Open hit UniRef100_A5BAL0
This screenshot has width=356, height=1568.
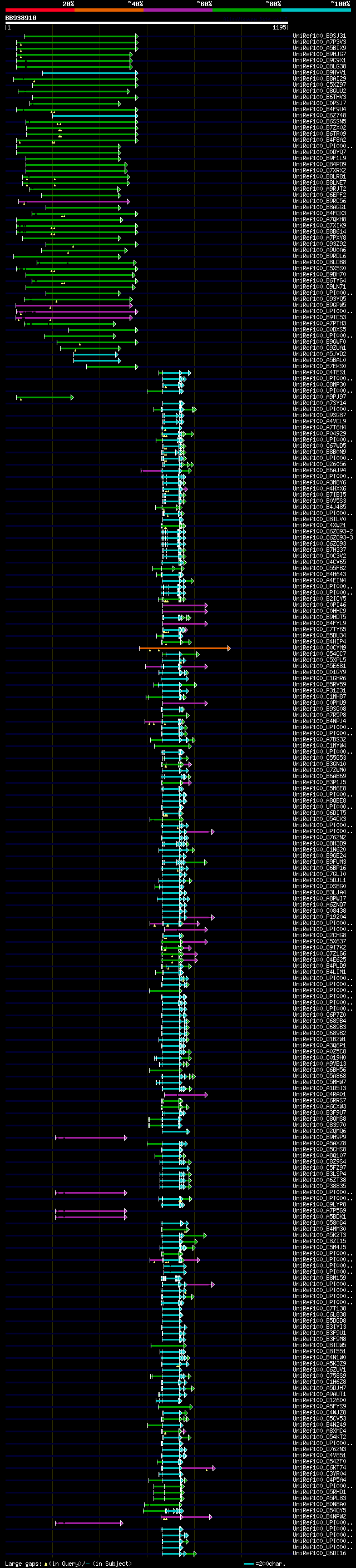pos(319,360)
